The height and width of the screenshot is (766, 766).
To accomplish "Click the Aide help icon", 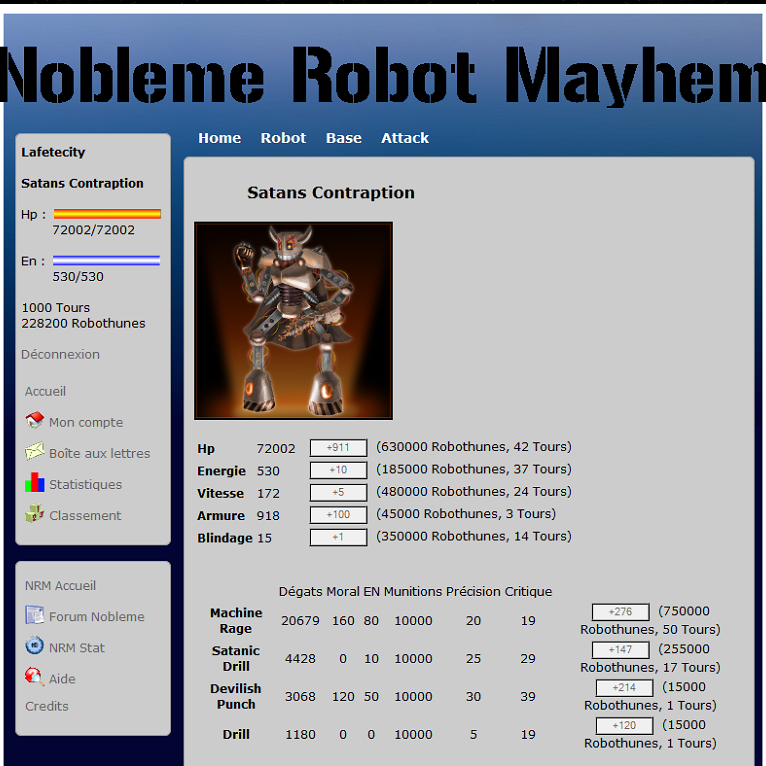I will (x=35, y=678).
